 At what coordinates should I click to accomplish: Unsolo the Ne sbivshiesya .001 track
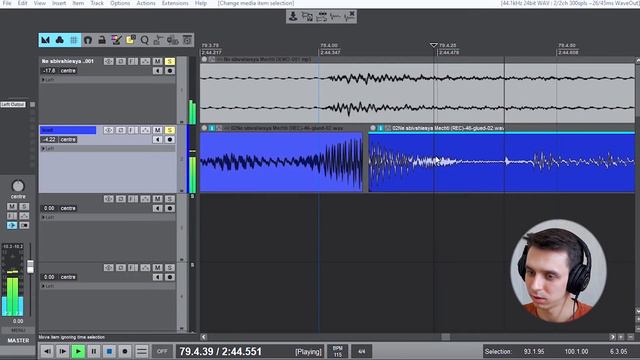[170, 61]
